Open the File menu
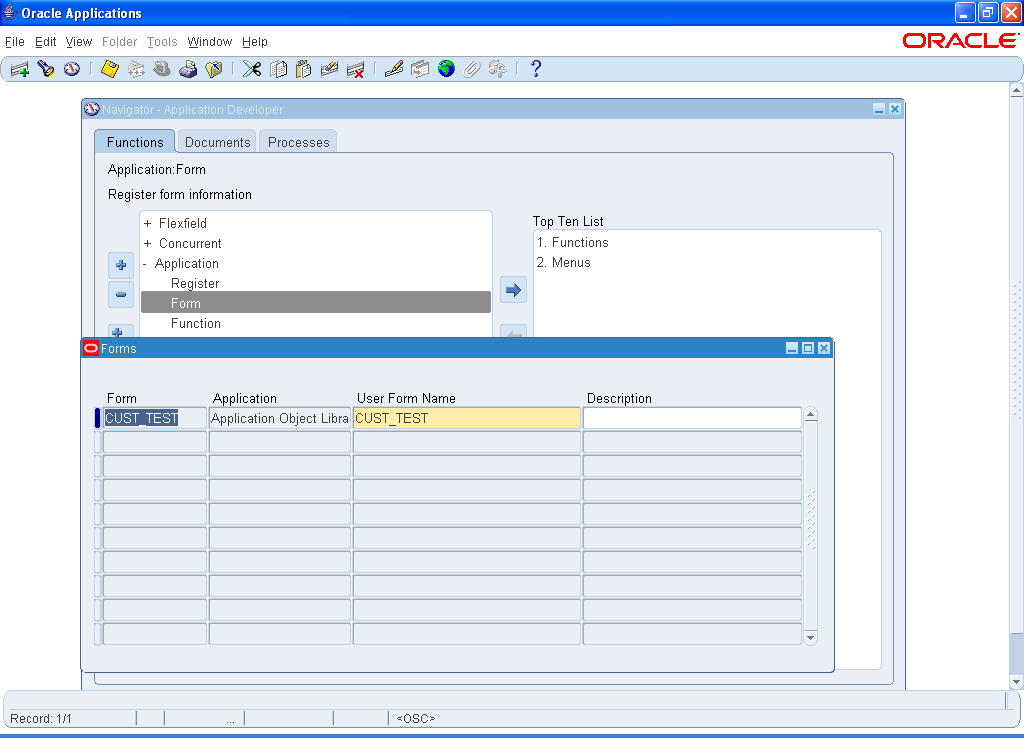 14,42
